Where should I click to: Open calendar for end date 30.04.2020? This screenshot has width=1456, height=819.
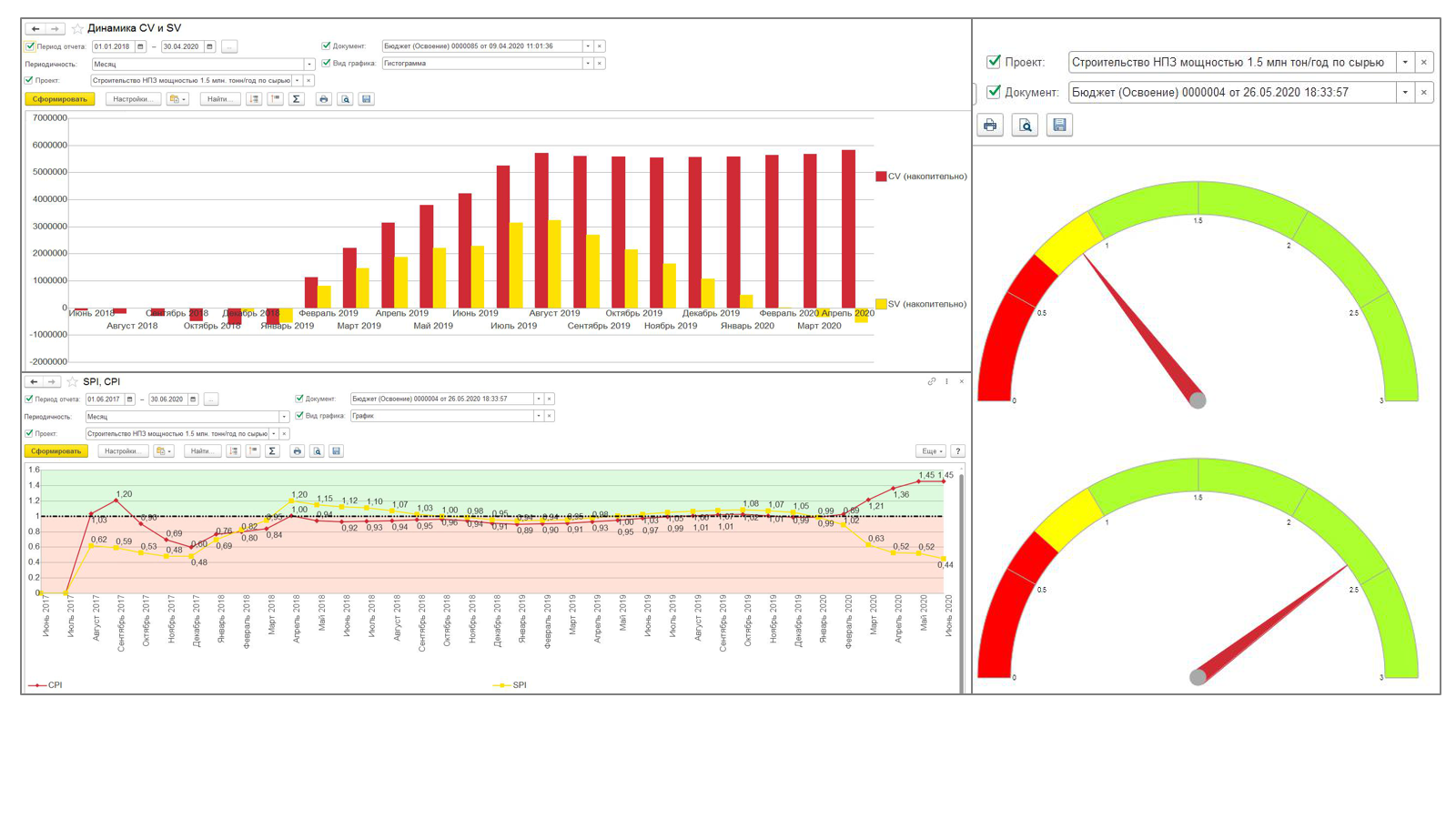(209, 46)
